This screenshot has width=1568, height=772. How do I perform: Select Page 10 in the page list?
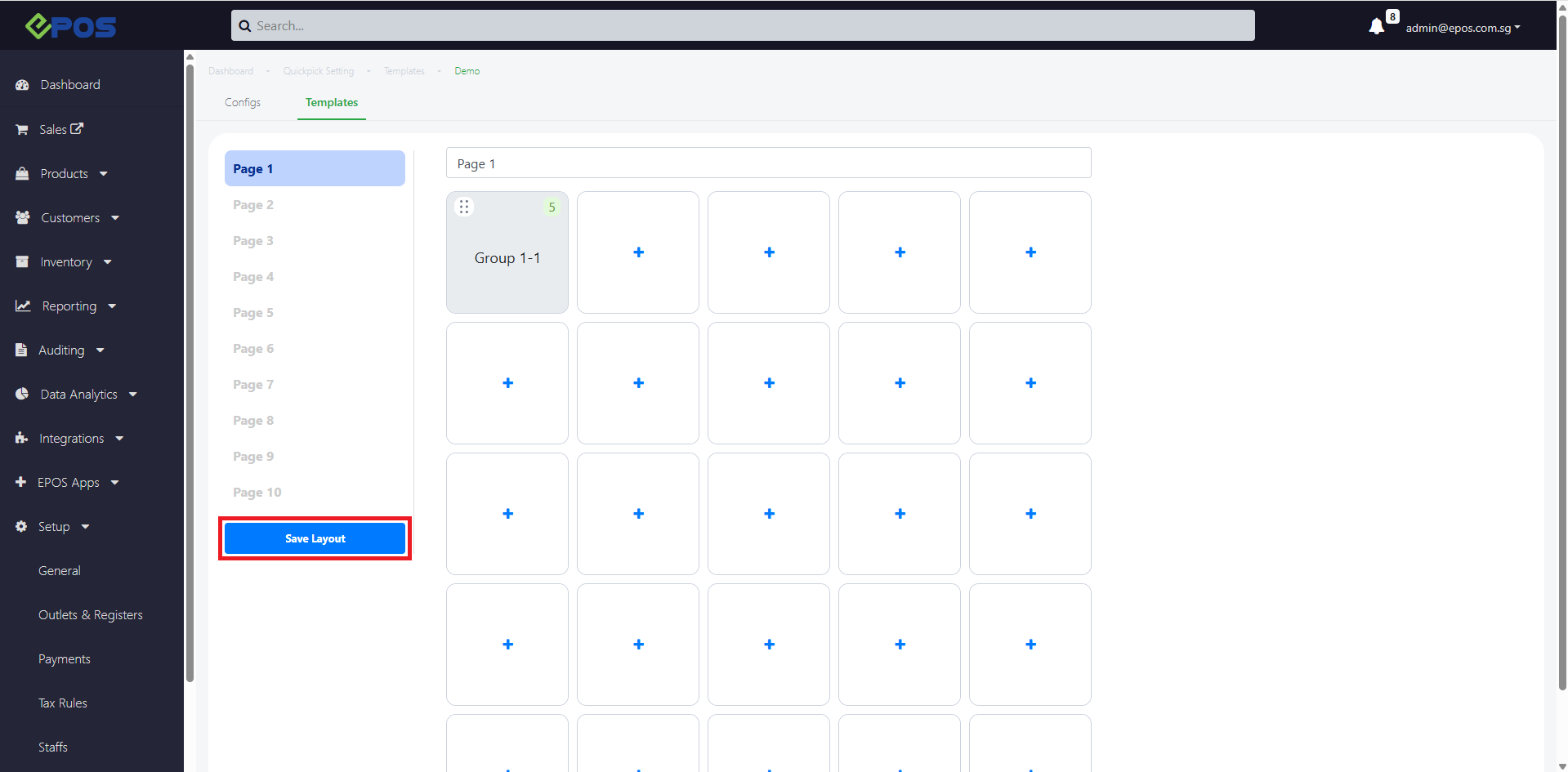point(257,493)
